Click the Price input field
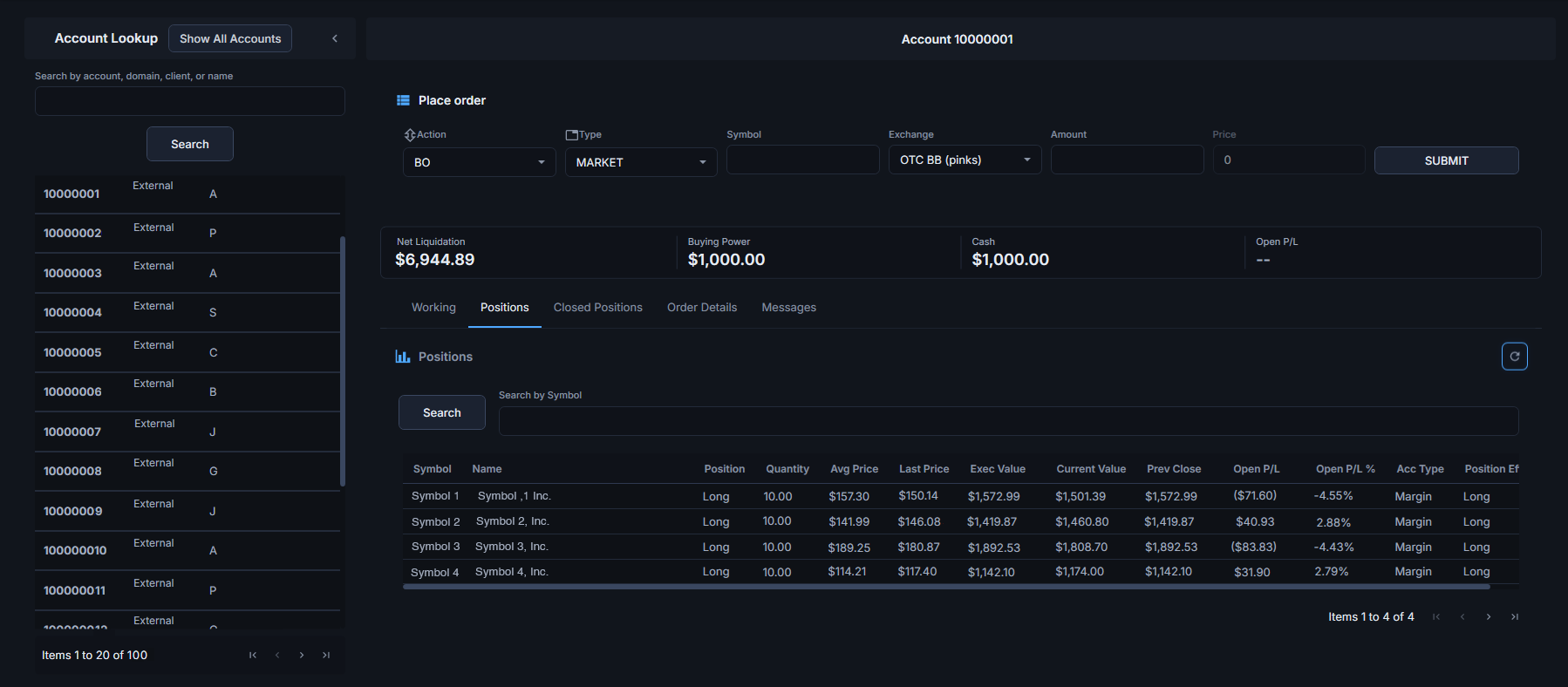This screenshot has width=1568, height=687. tap(1289, 160)
